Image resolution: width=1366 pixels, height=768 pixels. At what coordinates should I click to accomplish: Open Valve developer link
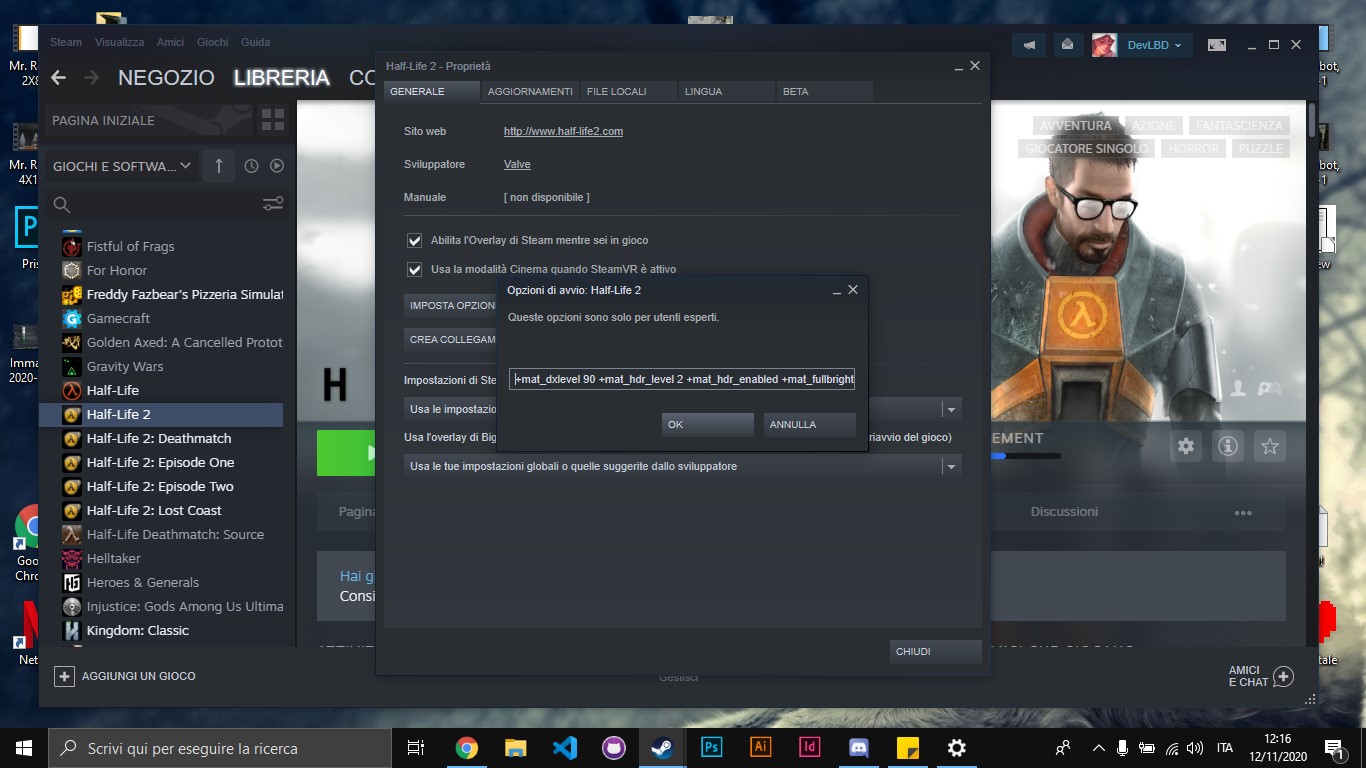coord(517,164)
